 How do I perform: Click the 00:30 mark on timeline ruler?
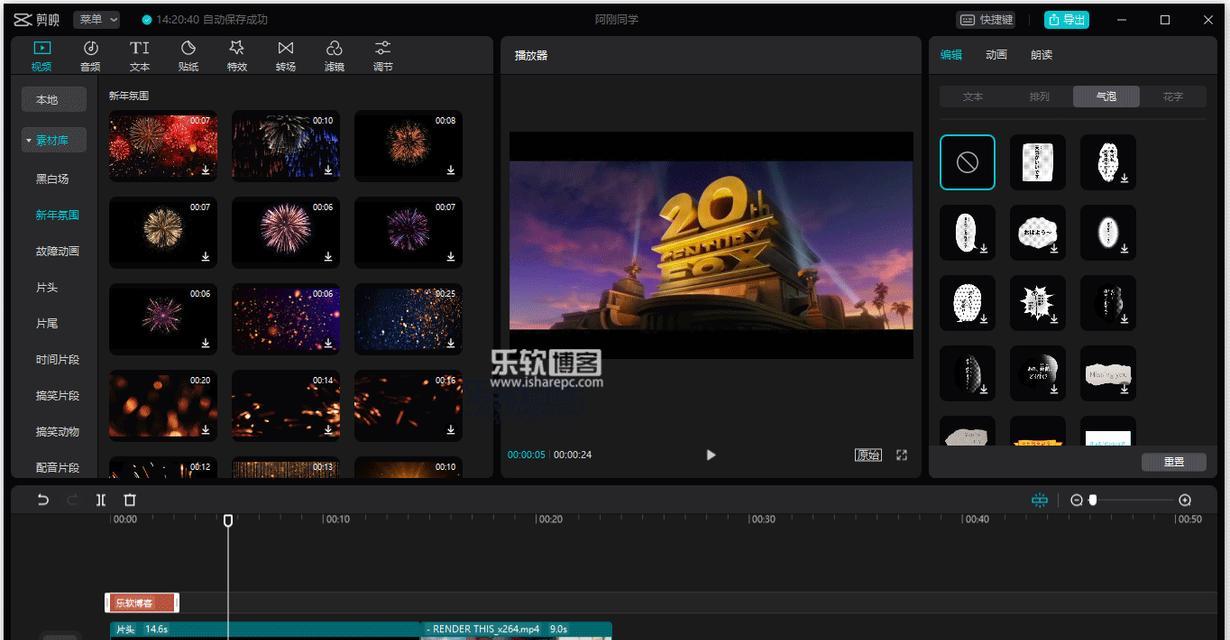tap(762, 519)
